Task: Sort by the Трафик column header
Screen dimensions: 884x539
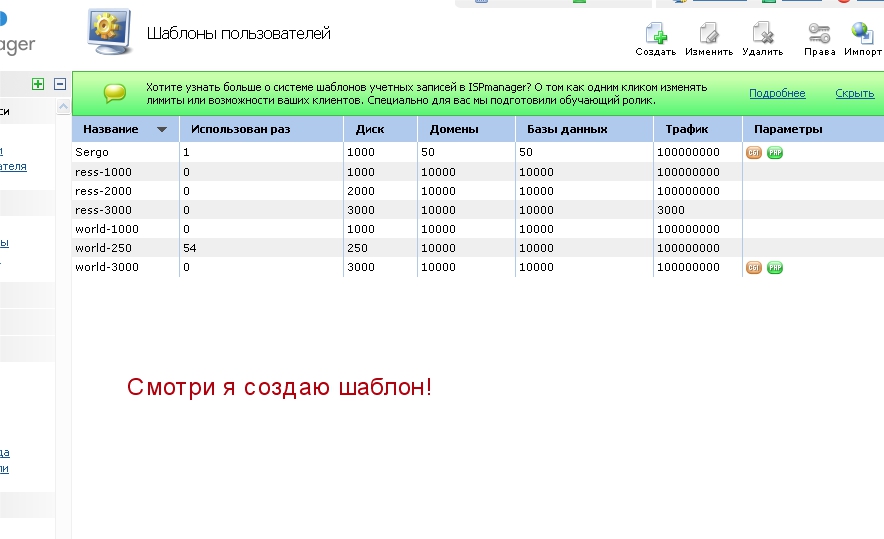Action: (687, 130)
